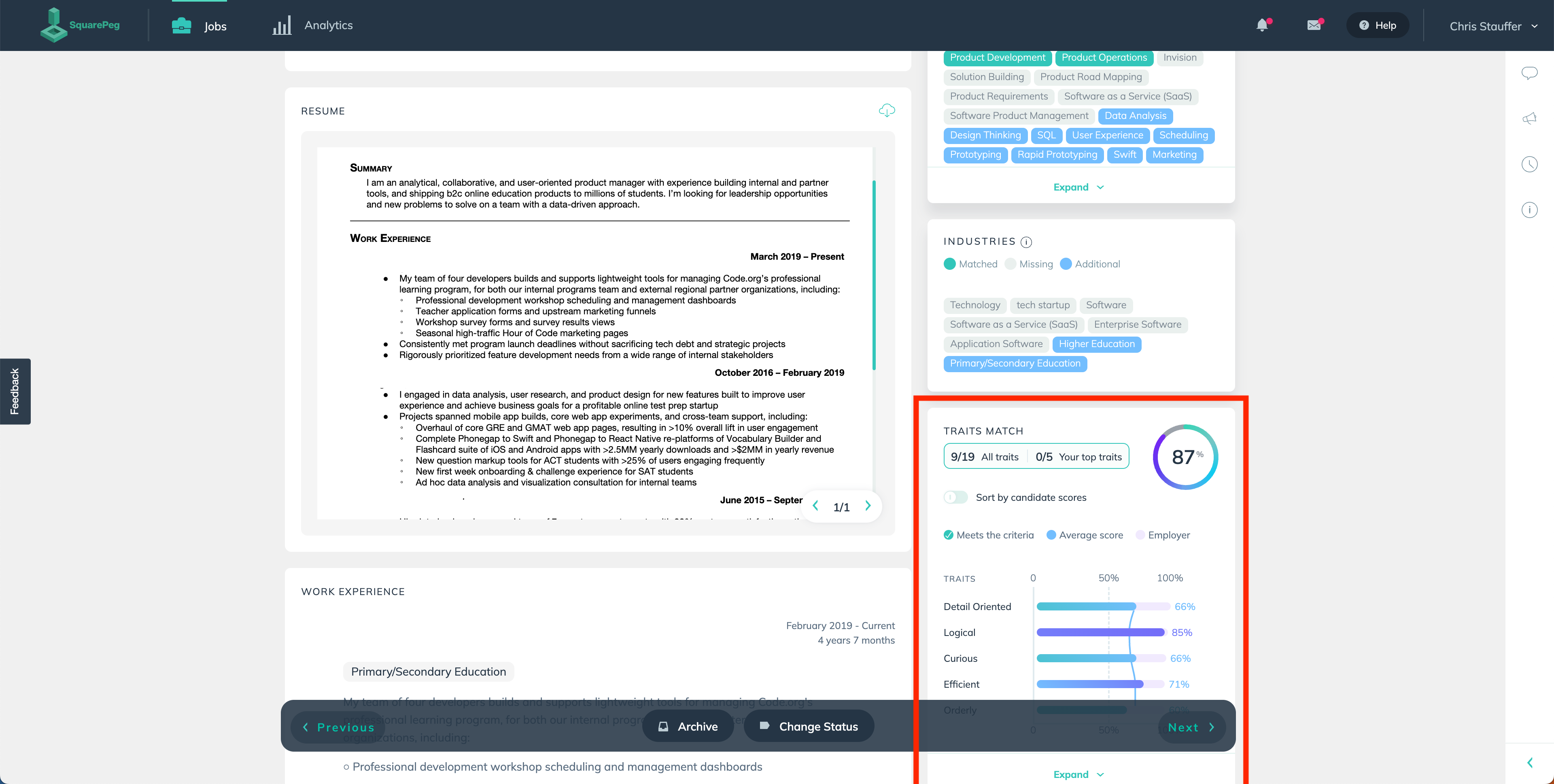Click Data Analysis skill tag
Image resolution: width=1554 pixels, height=784 pixels.
[x=1135, y=116]
